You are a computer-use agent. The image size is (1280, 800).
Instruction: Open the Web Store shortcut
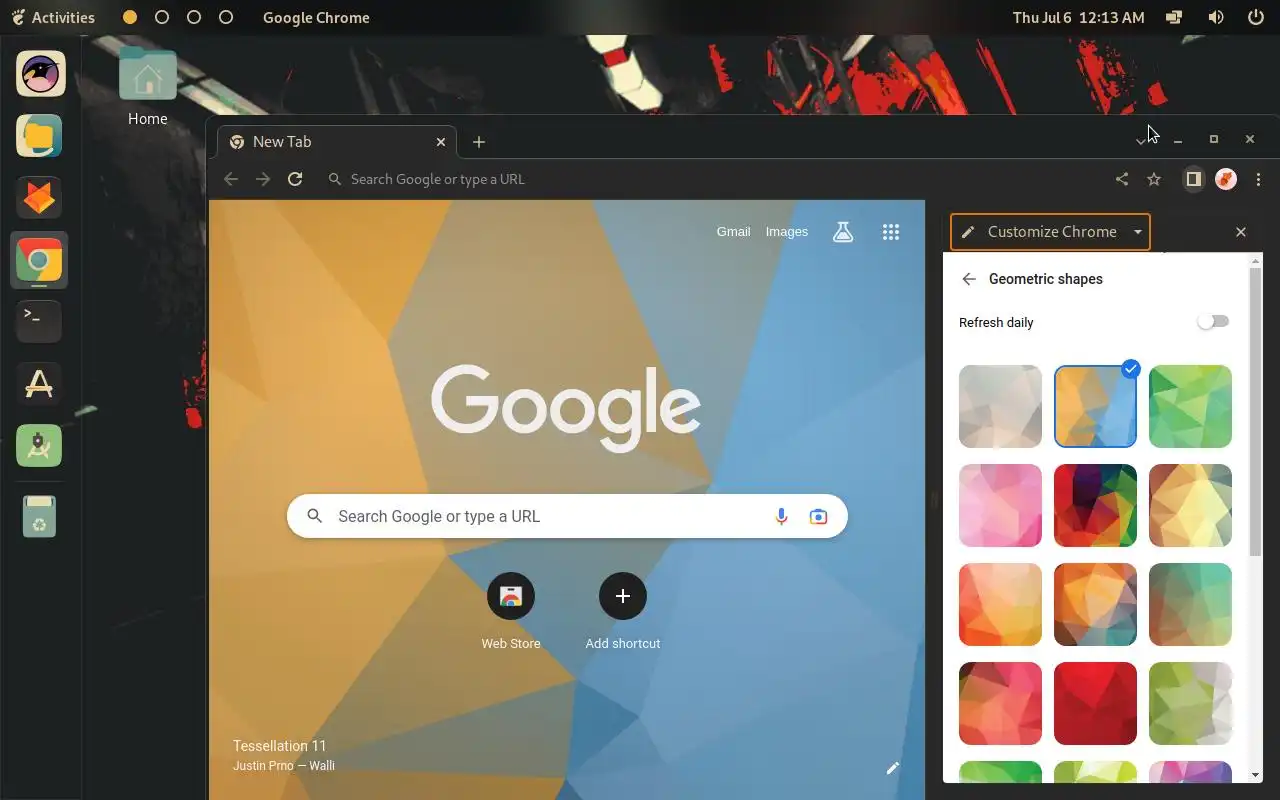click(511, 611)
